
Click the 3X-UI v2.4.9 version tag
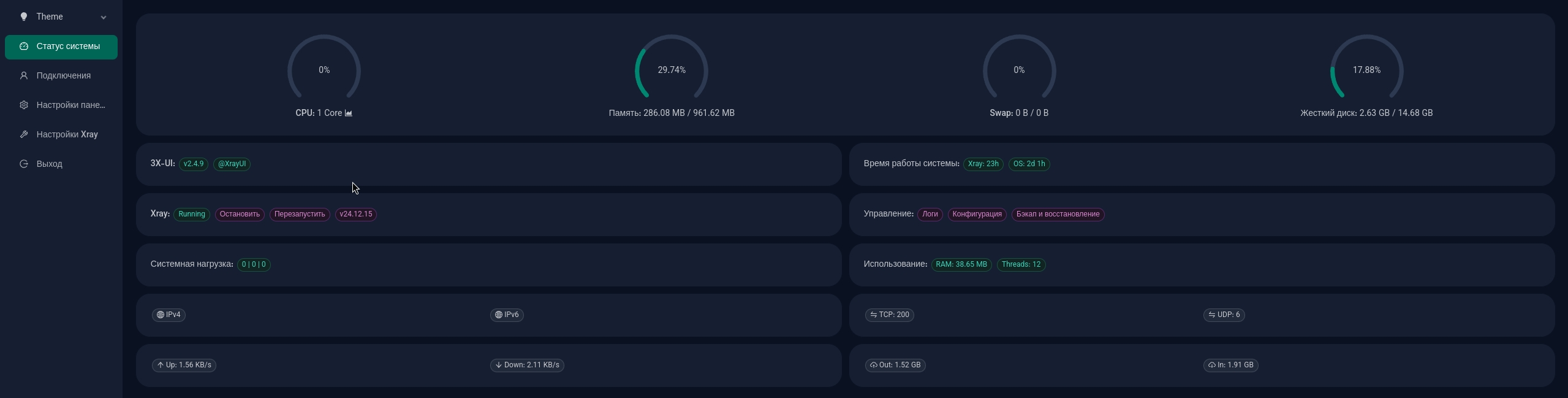194,164
